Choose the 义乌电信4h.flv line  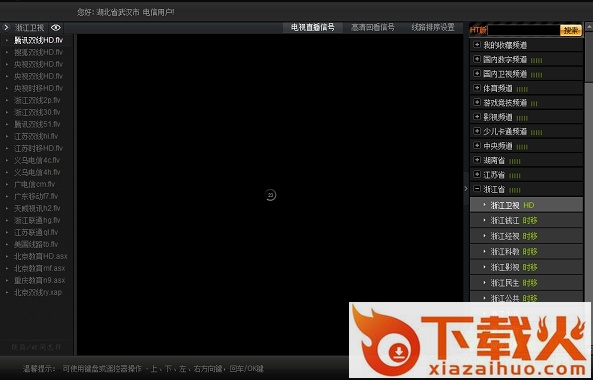[x=37, y=172]
